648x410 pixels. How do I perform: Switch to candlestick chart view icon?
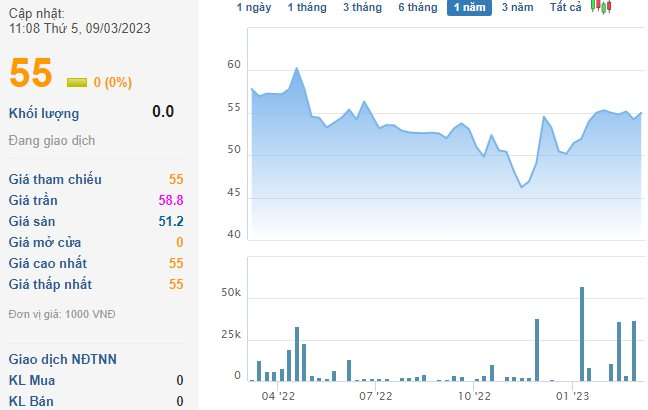coord(601,7)
